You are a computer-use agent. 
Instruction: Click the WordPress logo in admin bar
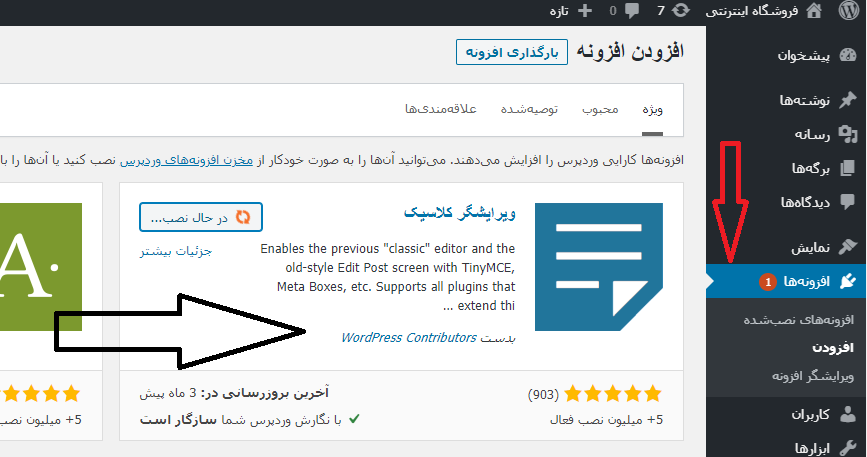point(849,10)
